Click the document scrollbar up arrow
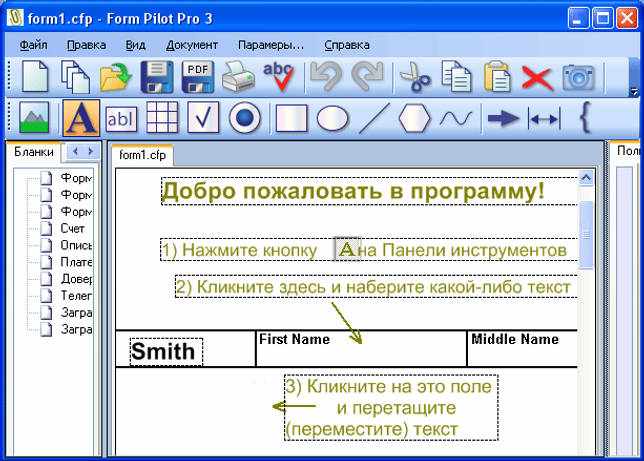This screenshot has height=461, width=644. pyautogui.click(x=586, y=178)
